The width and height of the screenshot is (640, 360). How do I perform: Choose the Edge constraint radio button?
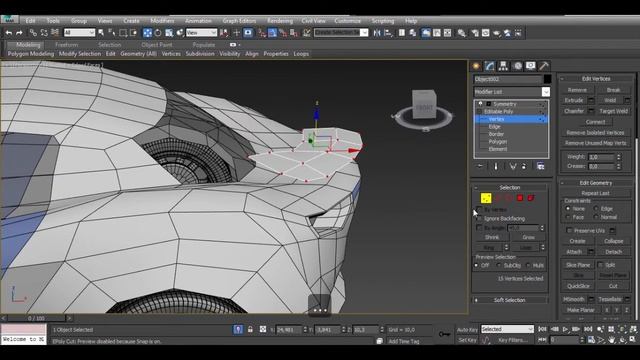point(596,209)
